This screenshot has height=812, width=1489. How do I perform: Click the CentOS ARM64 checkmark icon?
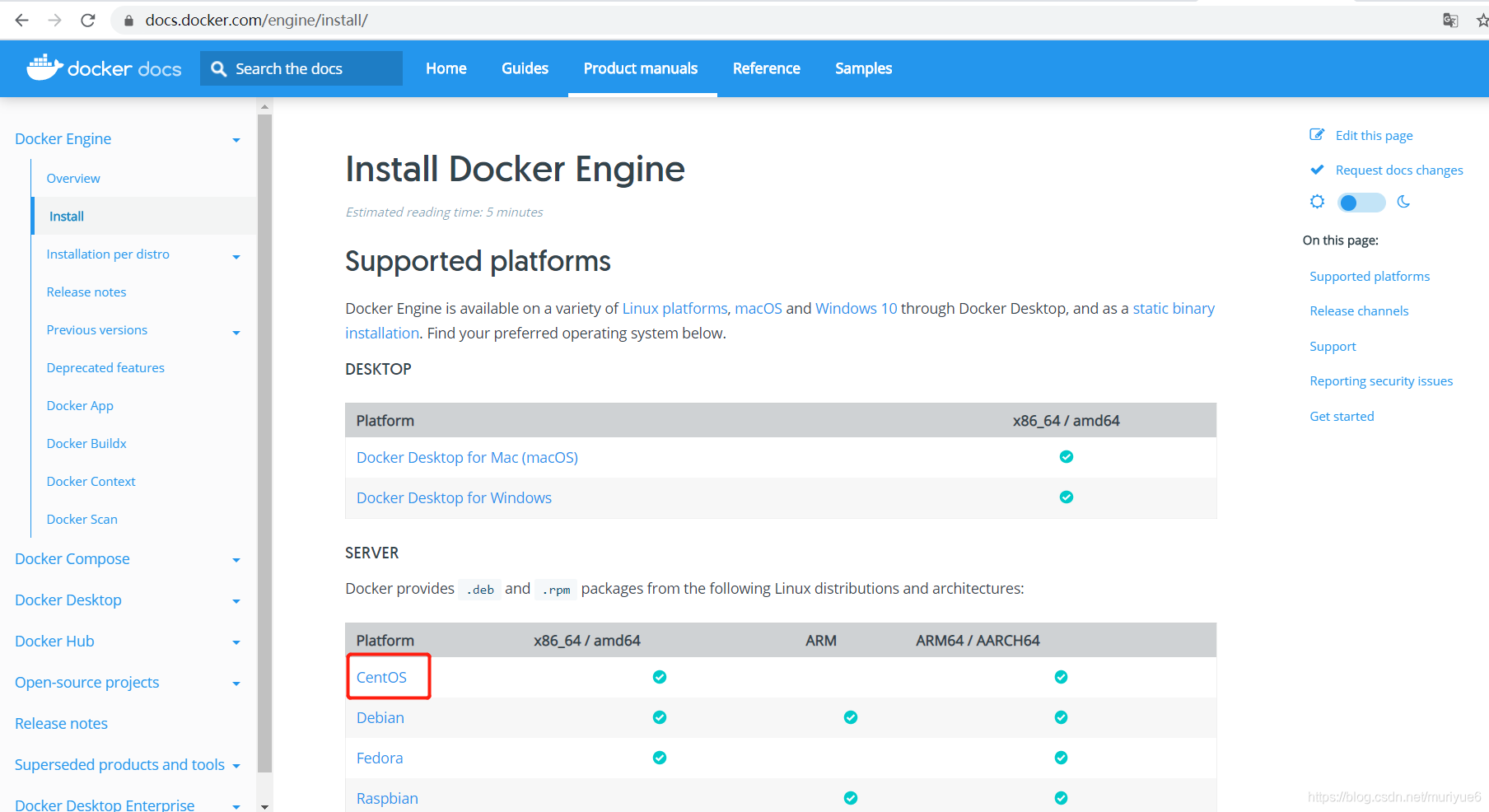[x=1061, y=677]
